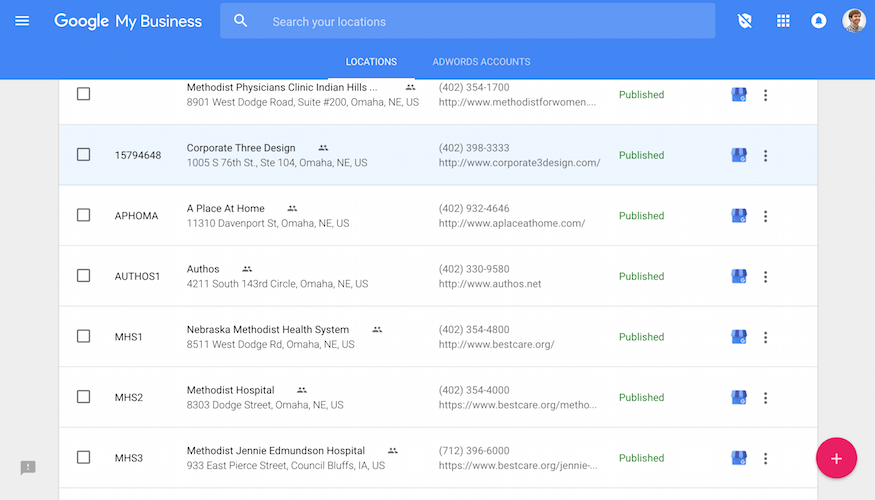
Task: Click the Search your locations field
Action: pyautogui.click(x=468, y=21)
